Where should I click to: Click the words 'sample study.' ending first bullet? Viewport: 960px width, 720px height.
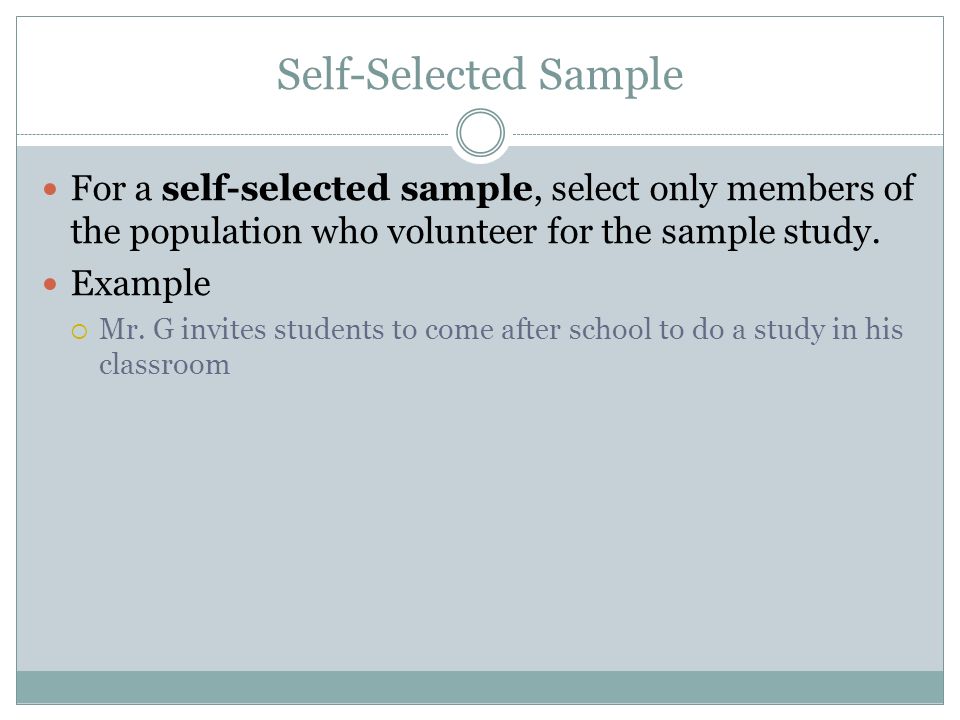(x=770, y=233)
